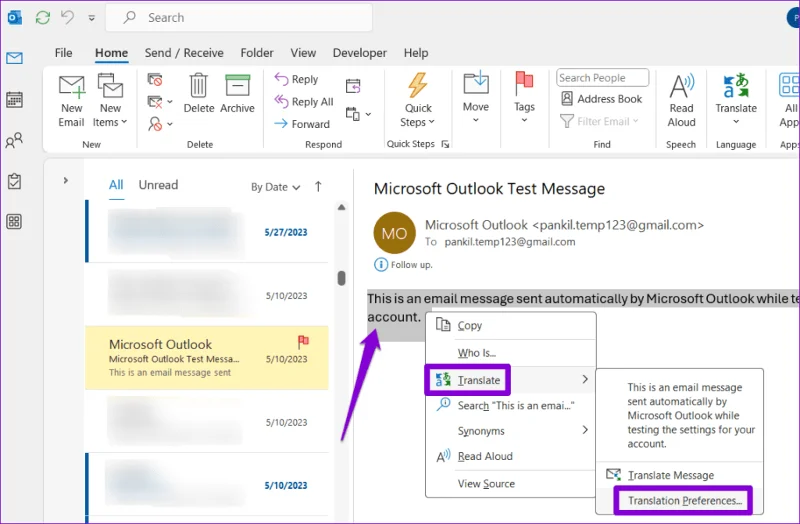Screen dimensions: 800x524
Task: Click the Delete trash can button
Action: [198, 93]
